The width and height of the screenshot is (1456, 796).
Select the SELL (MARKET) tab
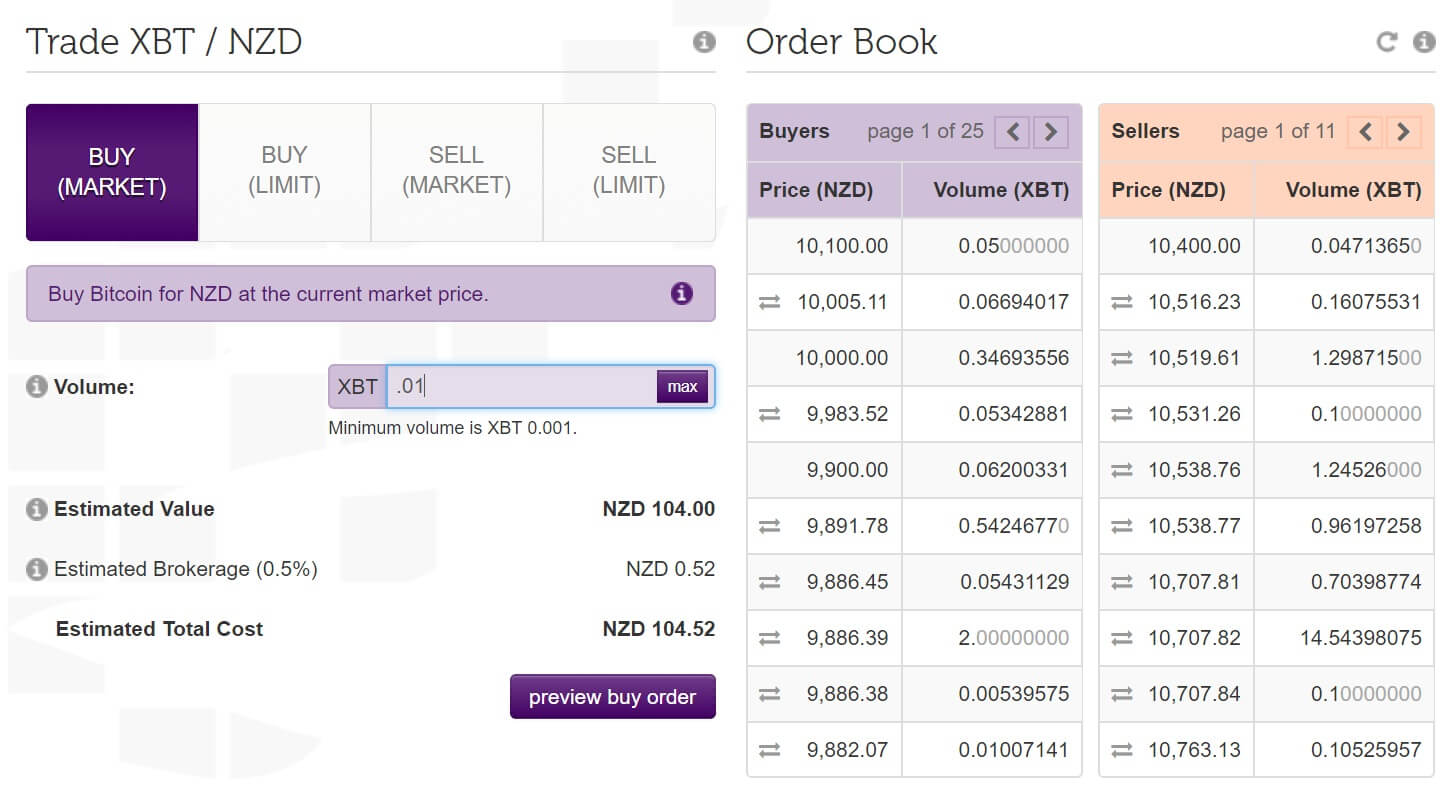pos(456,171)
